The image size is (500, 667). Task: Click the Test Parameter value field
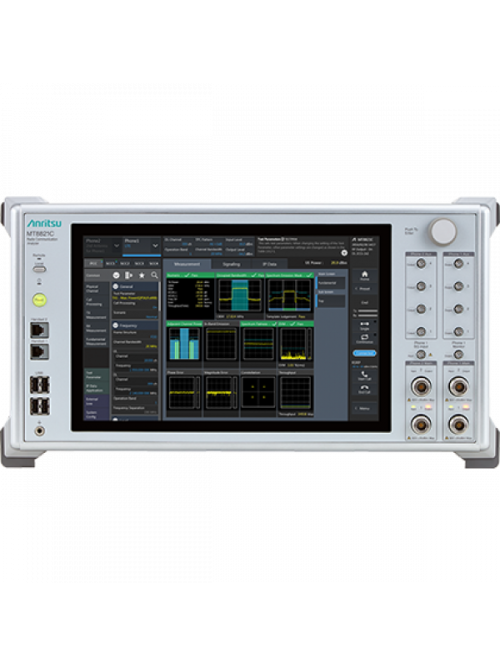pos(135,298)
